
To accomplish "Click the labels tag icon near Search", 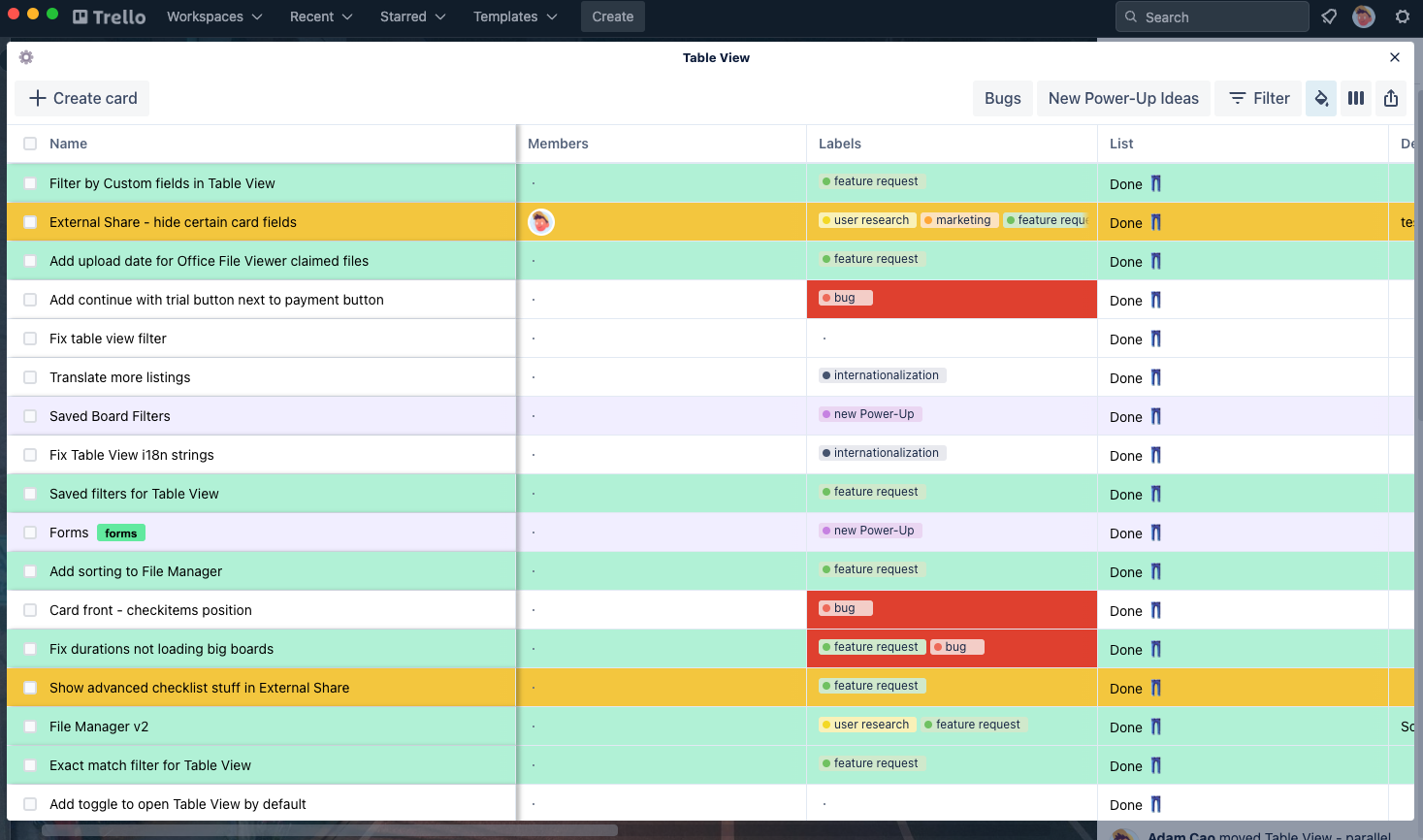I will point(1329,16).
